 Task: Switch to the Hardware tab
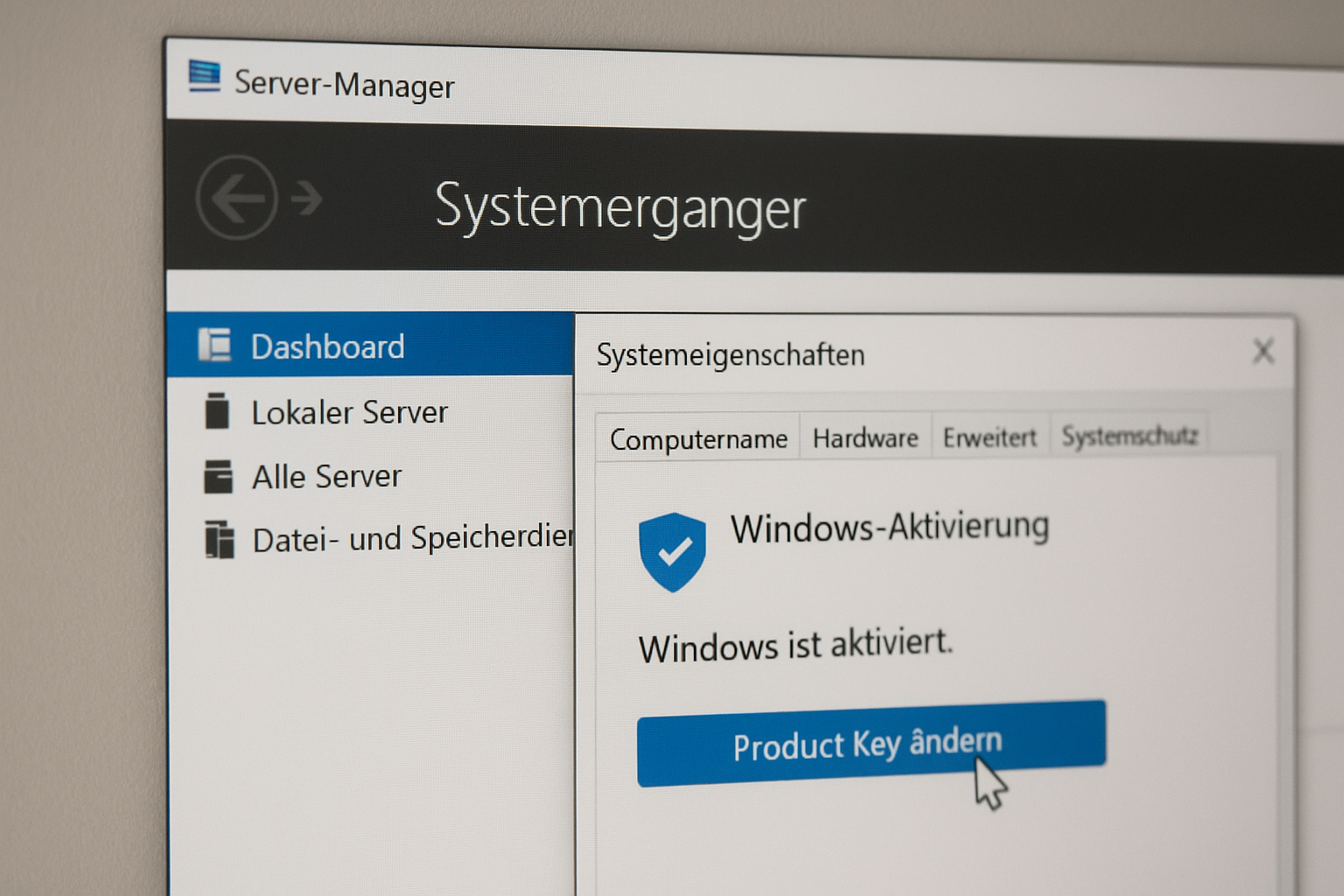coord(865,437)
